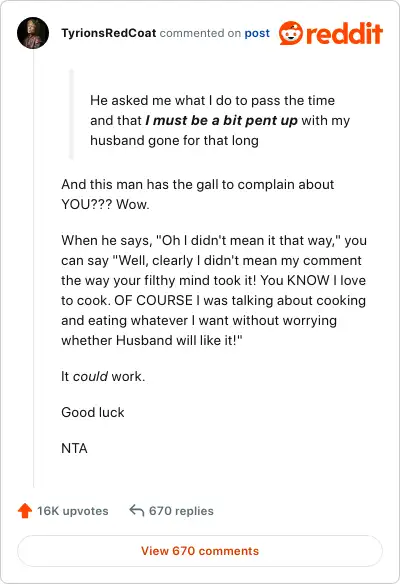The height and width of the screenshot is (584, 400).
Task: Click the bold "I must be a bit pent up" text
Action: tap(221, 120)
